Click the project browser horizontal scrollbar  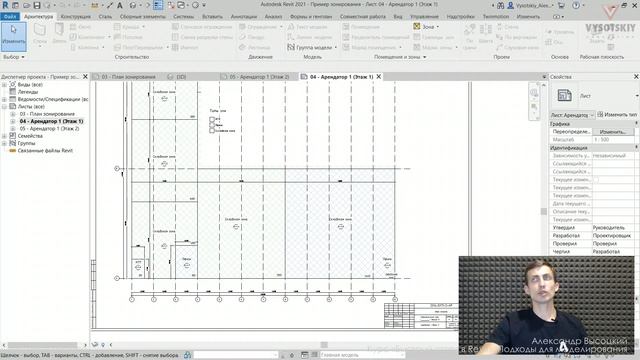(x=42, y=345)
